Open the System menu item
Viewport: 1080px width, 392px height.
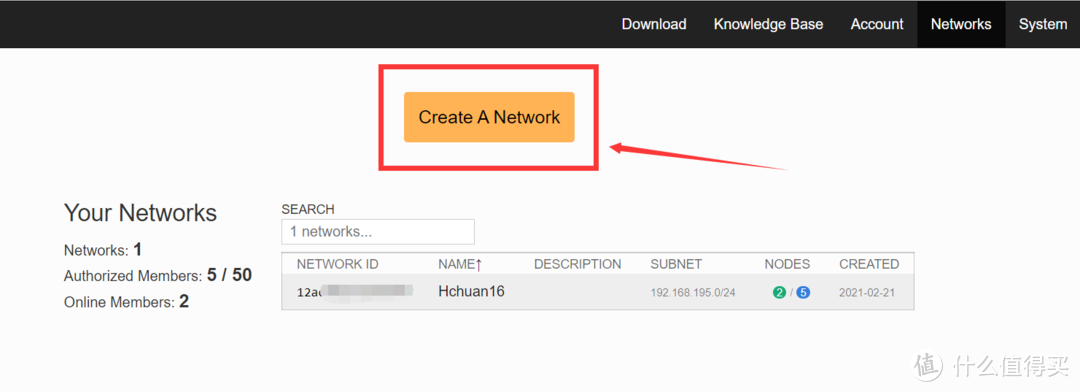pyautogui.click(x=1043, y=24)
